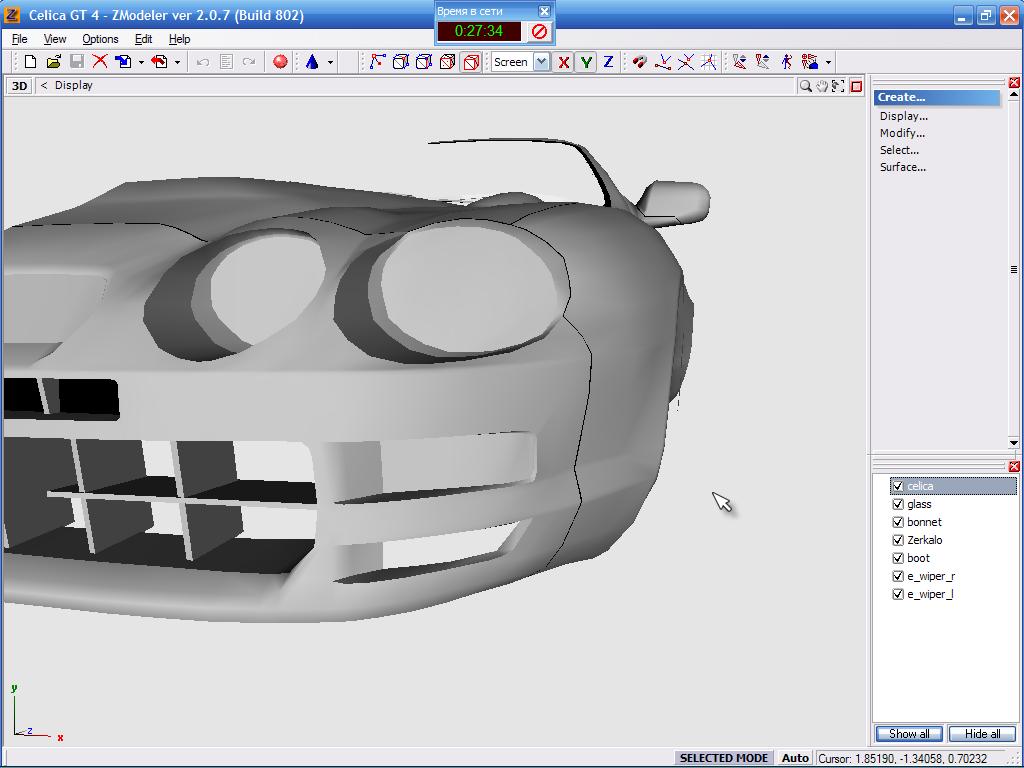The width and height of the screenshot is (1024, 768).
Task: Click the red delete X toolbar icon
Action: click(x=100, y=62)
